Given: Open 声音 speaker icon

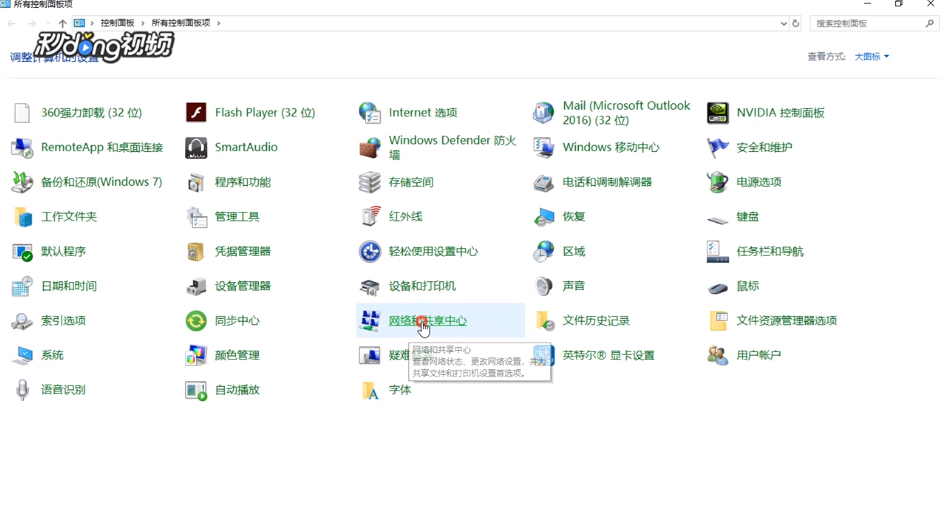Looking at the screenshot, I should pyautogui.click(x=544, y=286).
